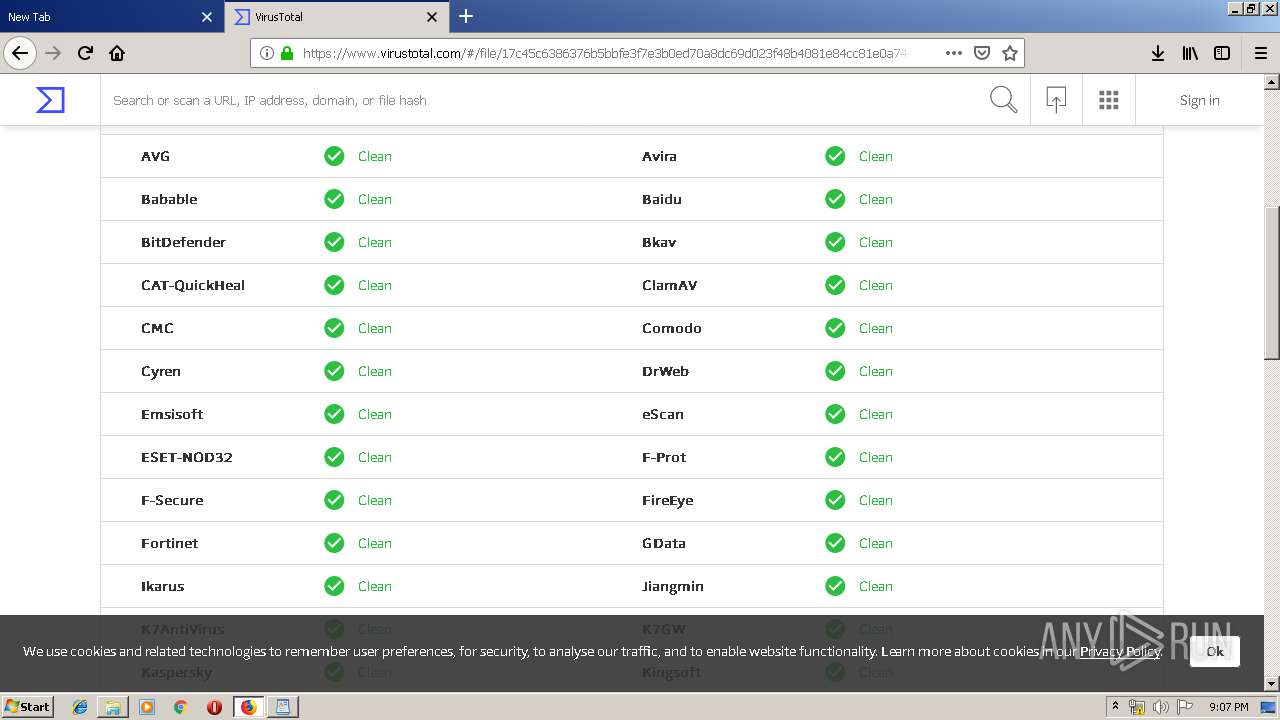Click the site information icon
This screenshot has width=1280, height=720.
click(x=266, y=53)
